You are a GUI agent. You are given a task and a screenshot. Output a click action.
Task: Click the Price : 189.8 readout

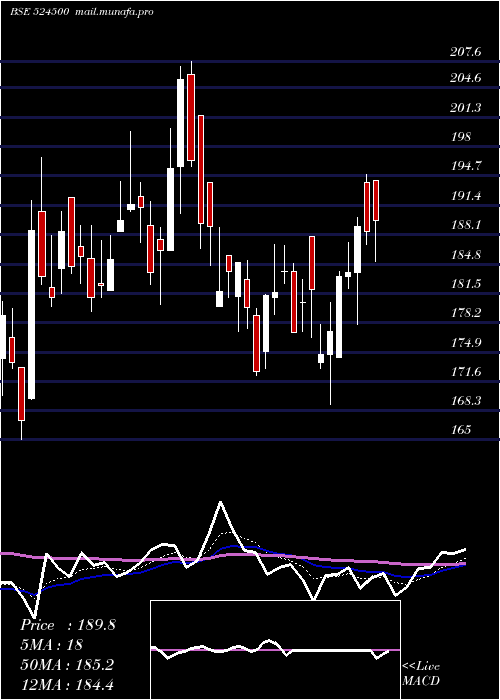(x=68, y=625)
